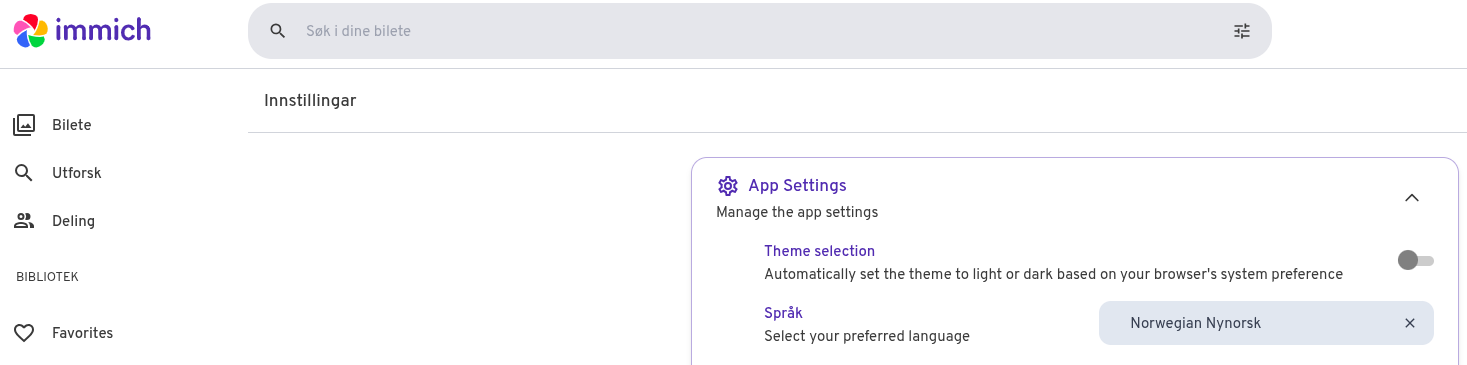
Task: Go to Bilete in the sidebar
Action: point(72,125)
